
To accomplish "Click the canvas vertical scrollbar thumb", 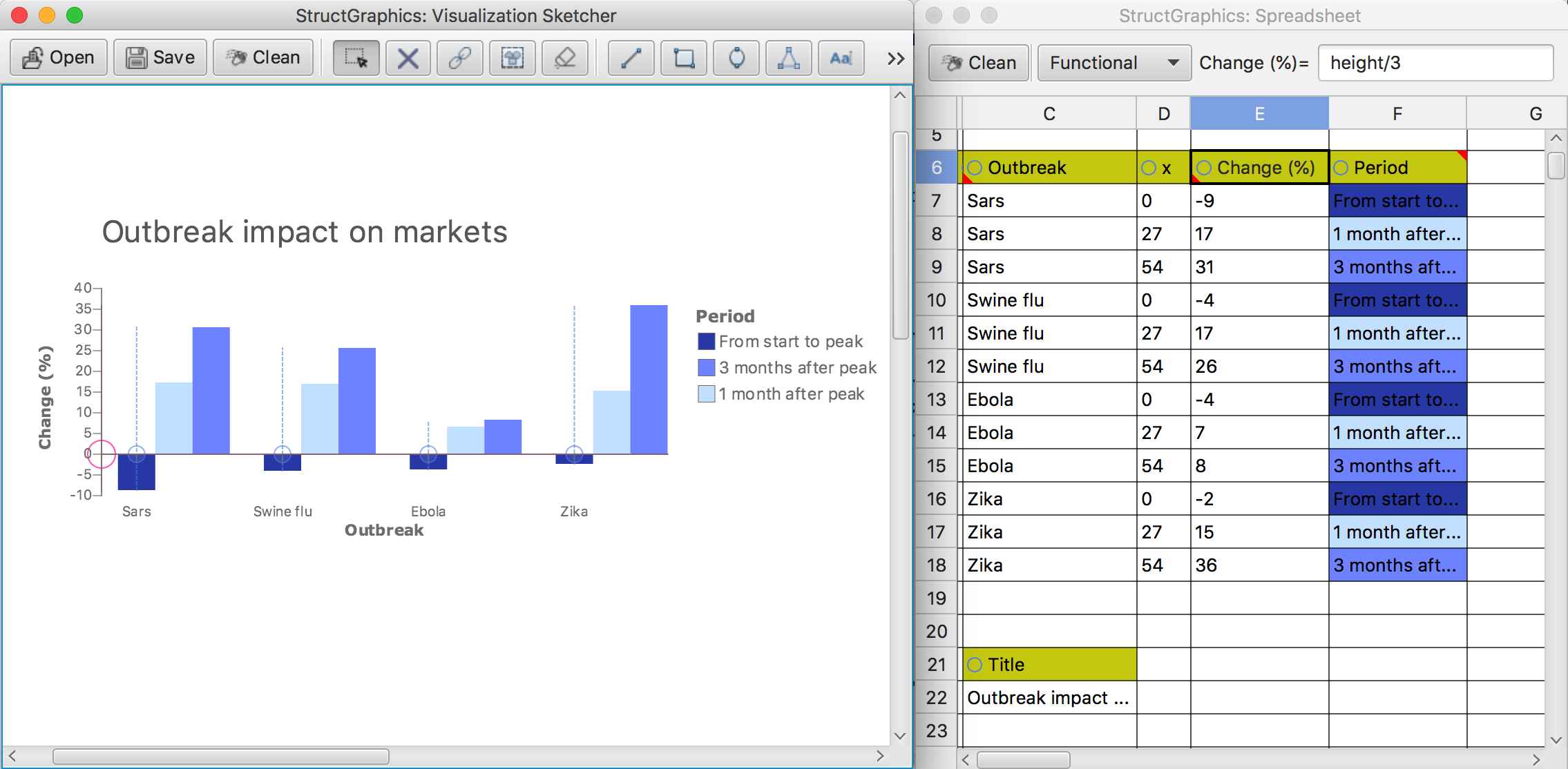I will [900, 235].
